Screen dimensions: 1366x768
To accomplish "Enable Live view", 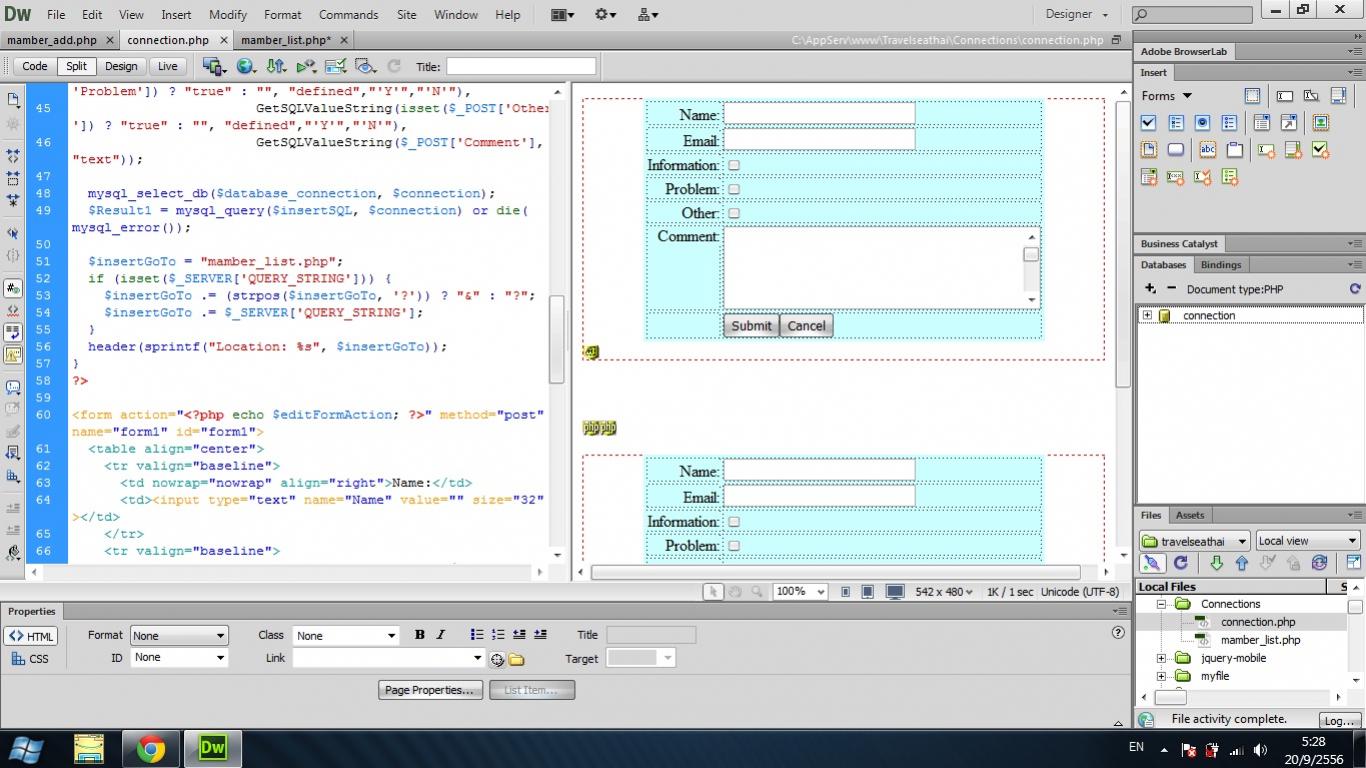I will pos(168,66).
